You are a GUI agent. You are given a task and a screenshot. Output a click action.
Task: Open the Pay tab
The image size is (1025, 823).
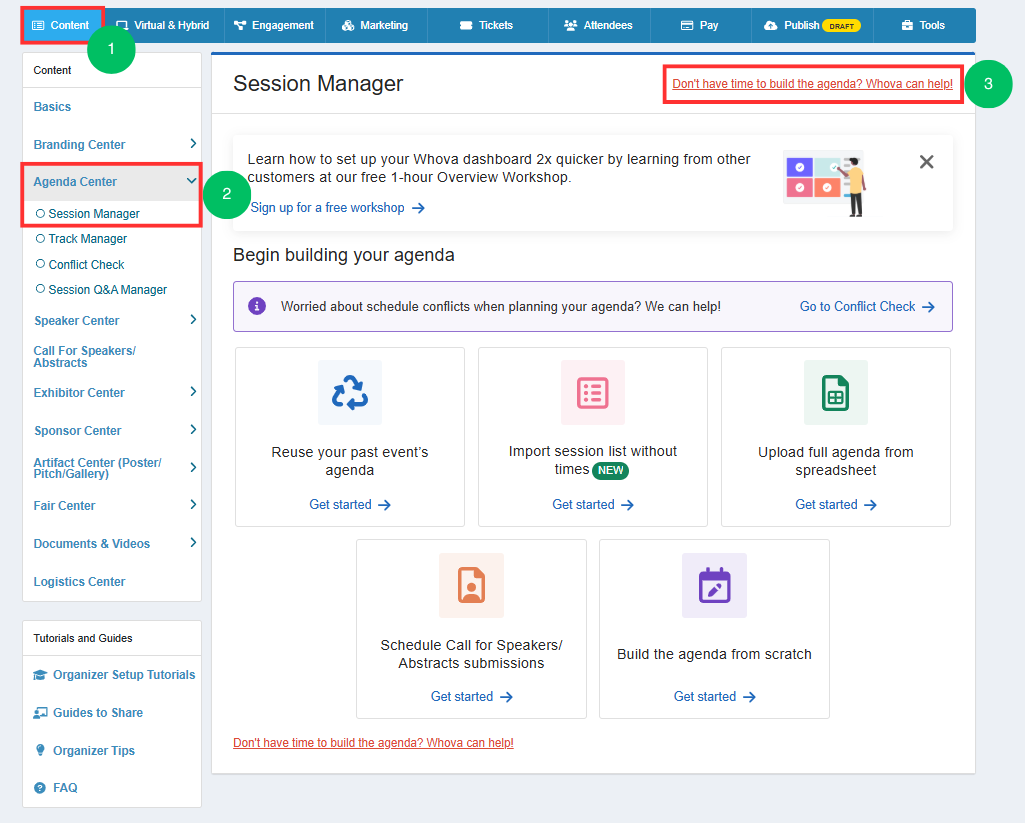click(700, 25)
